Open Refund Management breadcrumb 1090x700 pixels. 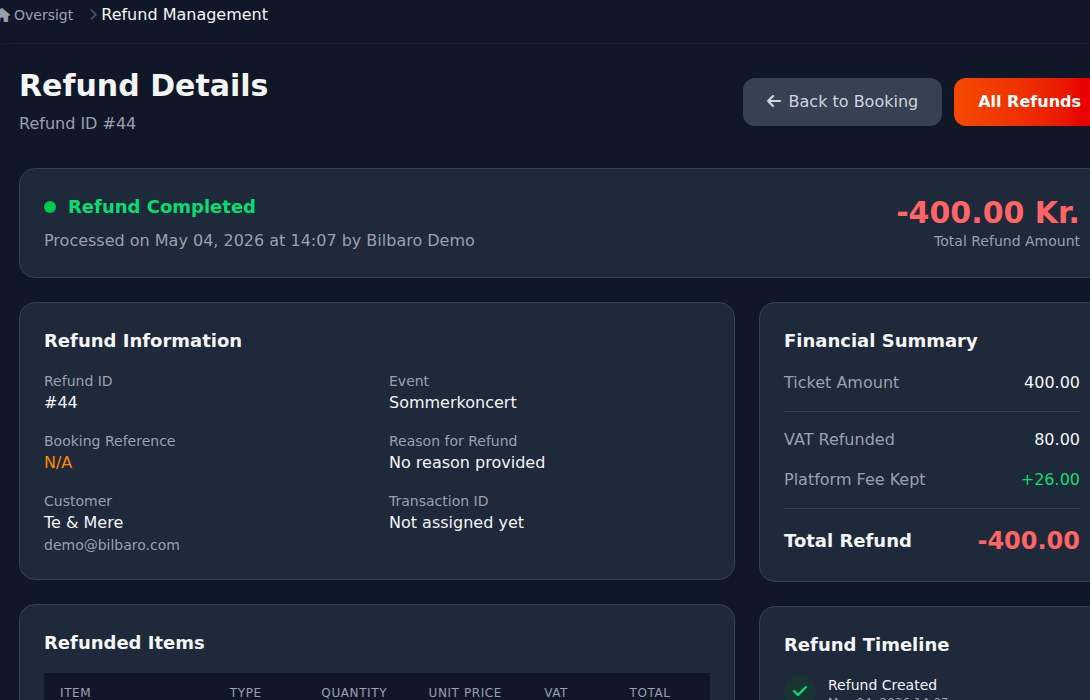coord(184,15)
